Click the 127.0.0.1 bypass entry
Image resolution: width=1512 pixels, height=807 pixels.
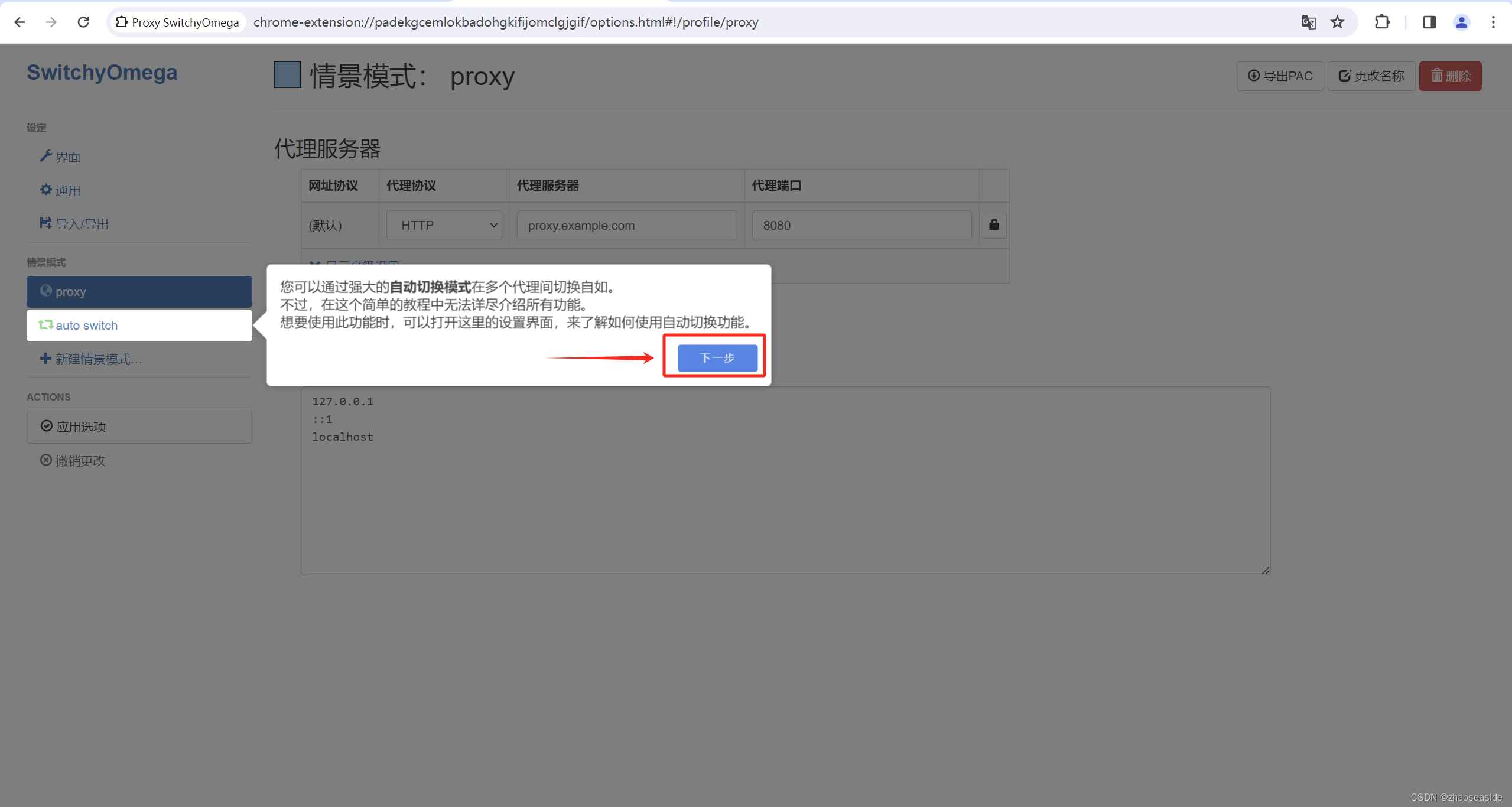[x=343, y=402]
